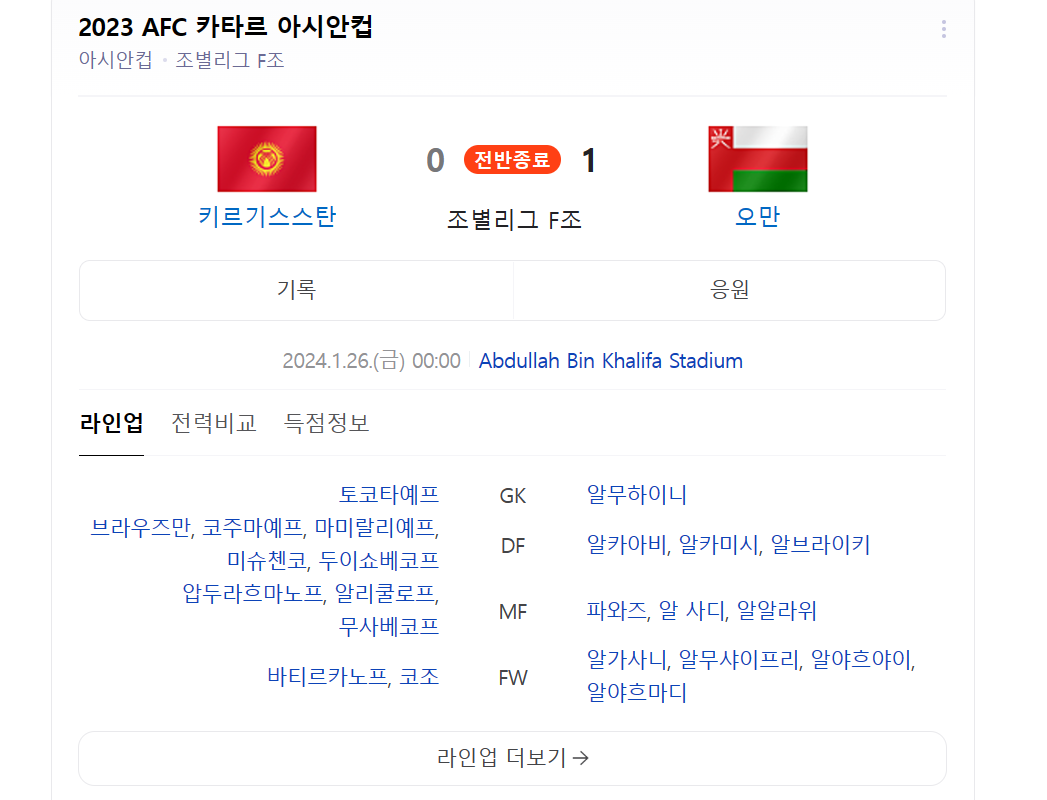Click the 키르기스스탄 team name
Viewport: 1047px width, 800px height.
[x=266, y=213]
